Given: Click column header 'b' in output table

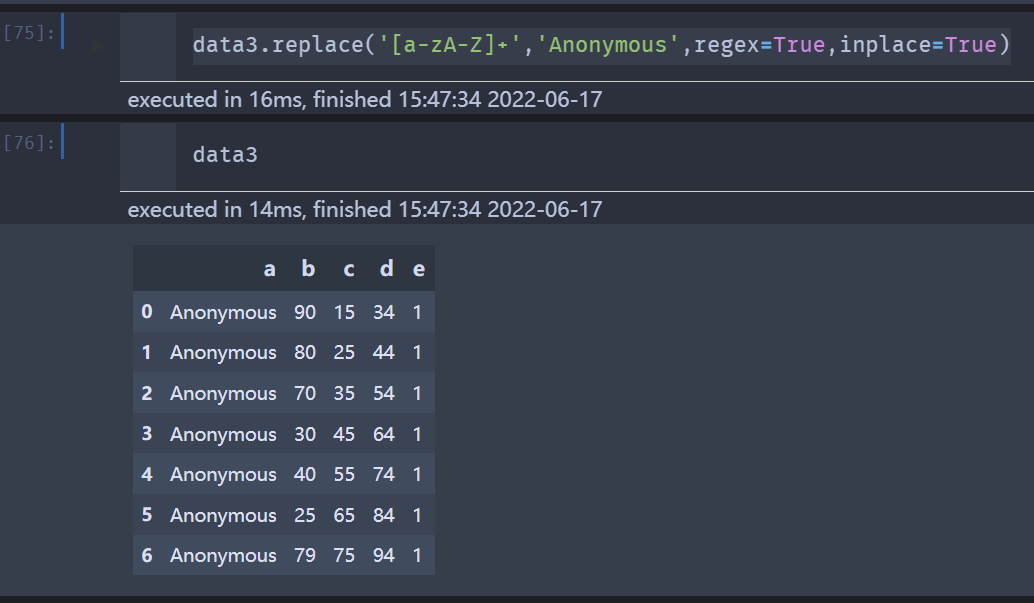Looking at the screenshot, I should [x=308, y=269].
